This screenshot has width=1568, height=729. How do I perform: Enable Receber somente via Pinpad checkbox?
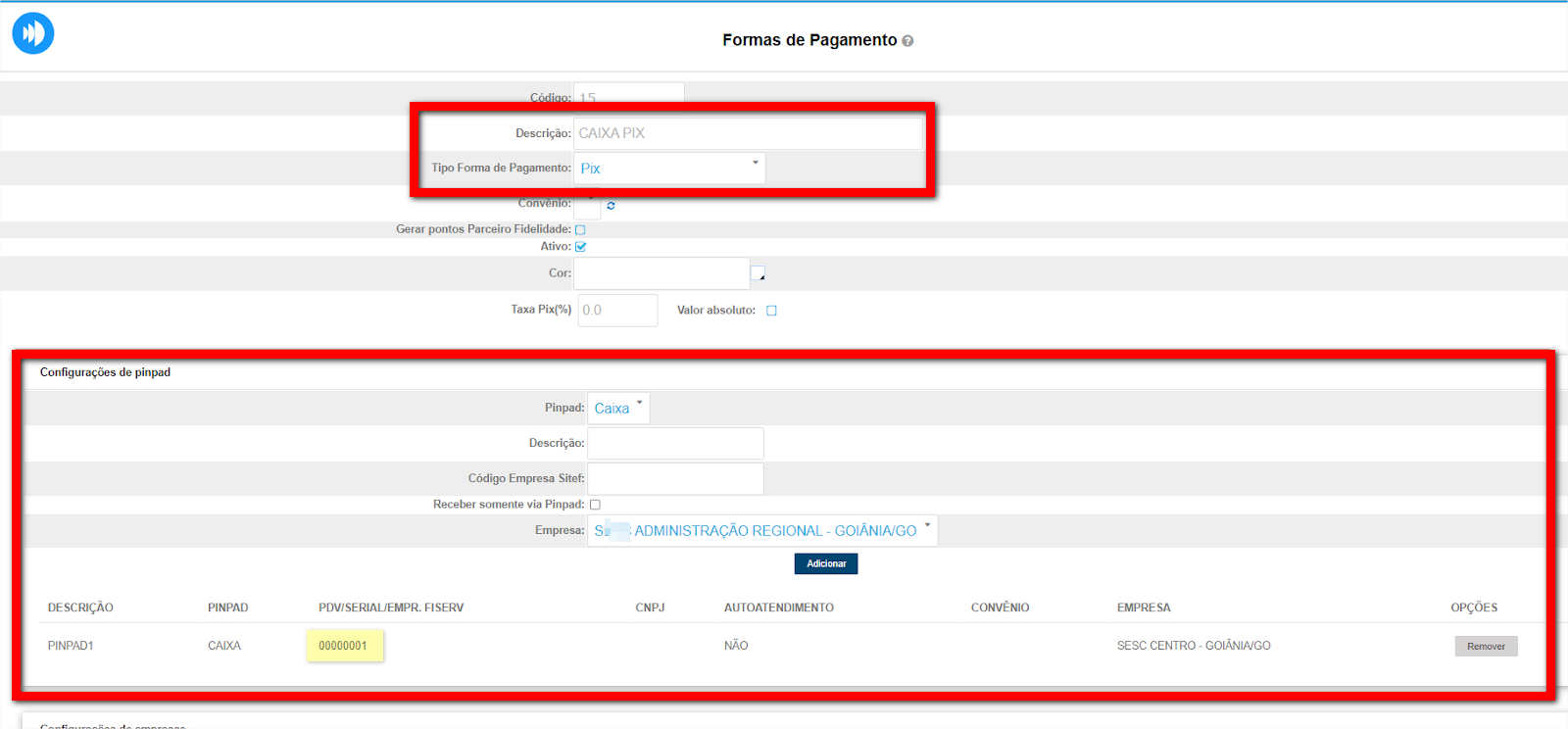click(x=595, y=505)
